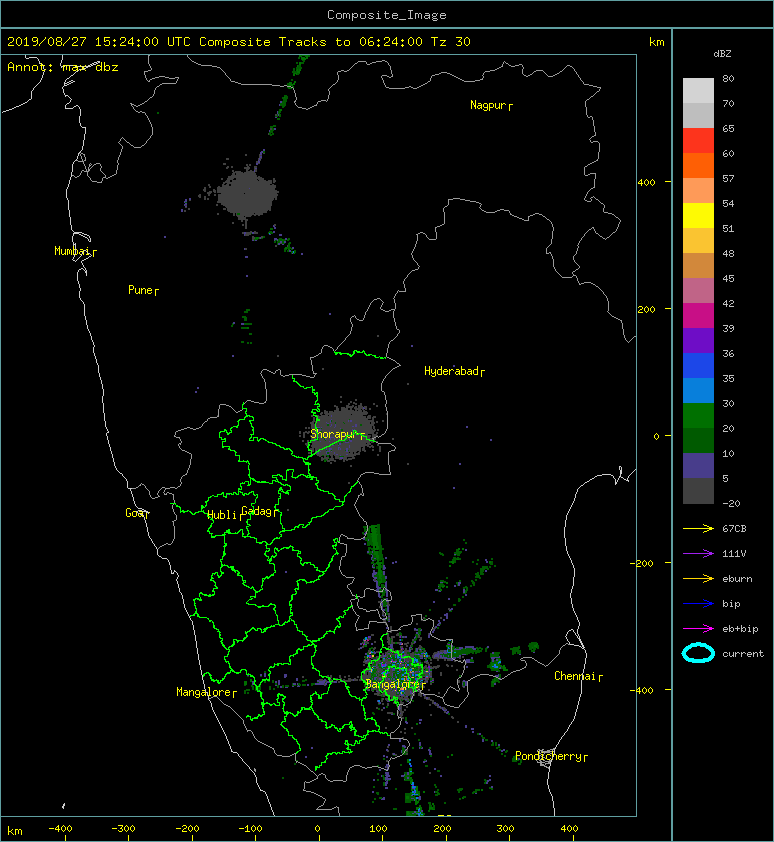The image size is (774, 842).
Task: Select the red swatch between 65 and 60
Action: [x=698, y=141]
